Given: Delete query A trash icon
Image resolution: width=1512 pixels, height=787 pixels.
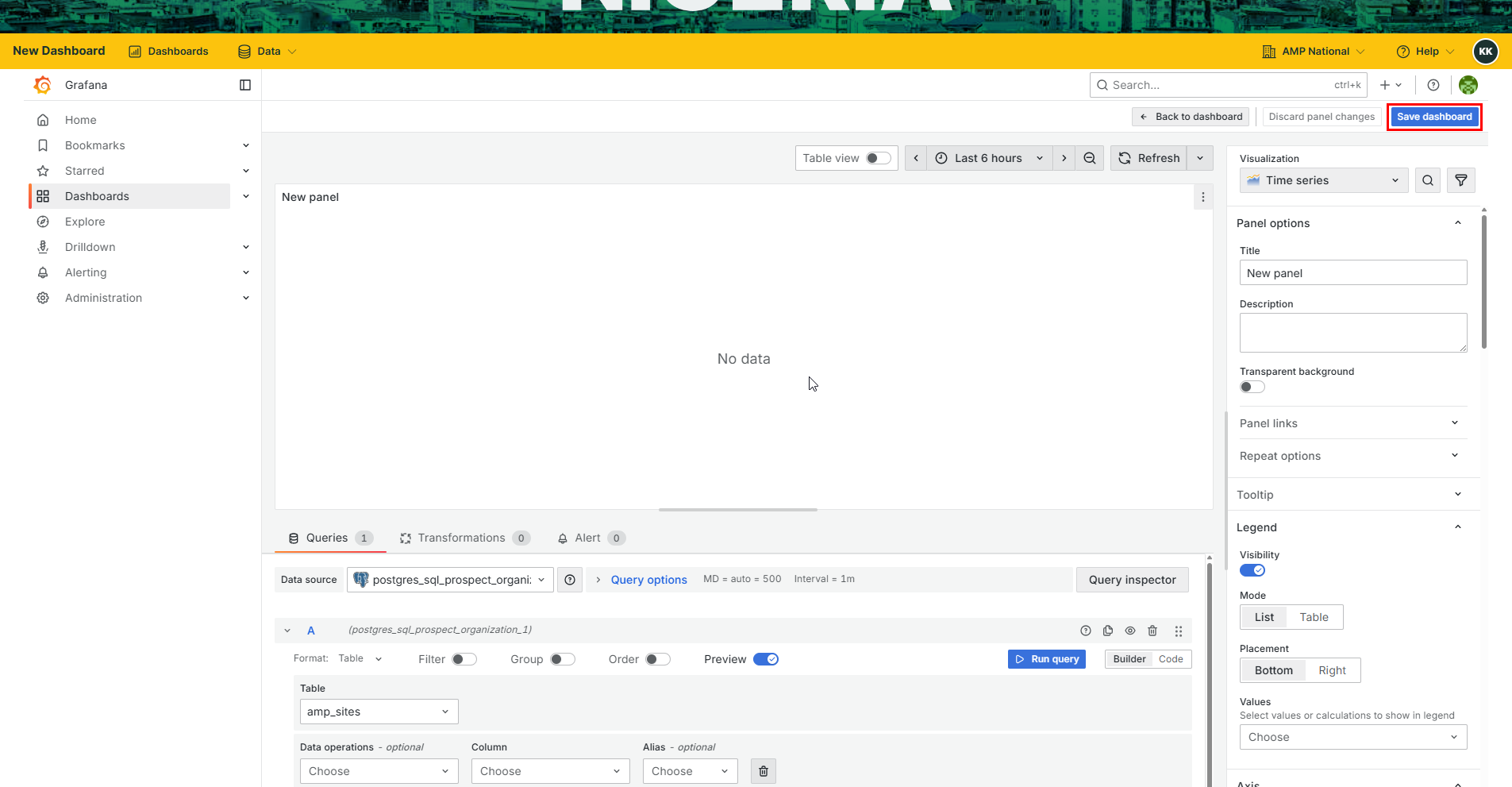Looking at the screenshot, I should (x=1152, y=631).
